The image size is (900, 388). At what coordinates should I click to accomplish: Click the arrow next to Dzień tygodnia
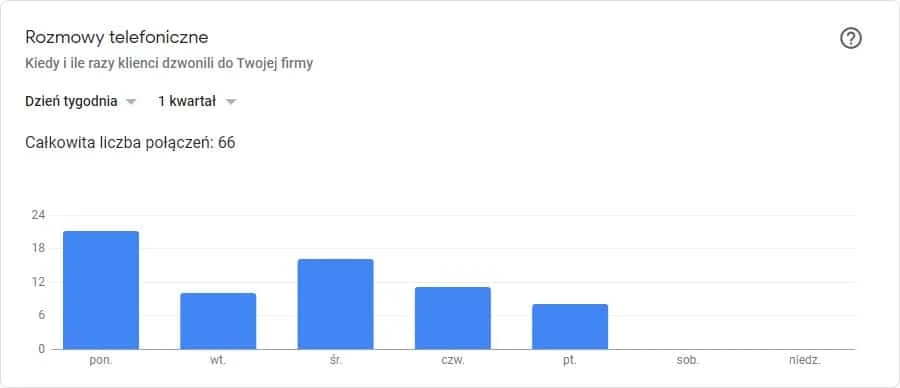(131, 102)
